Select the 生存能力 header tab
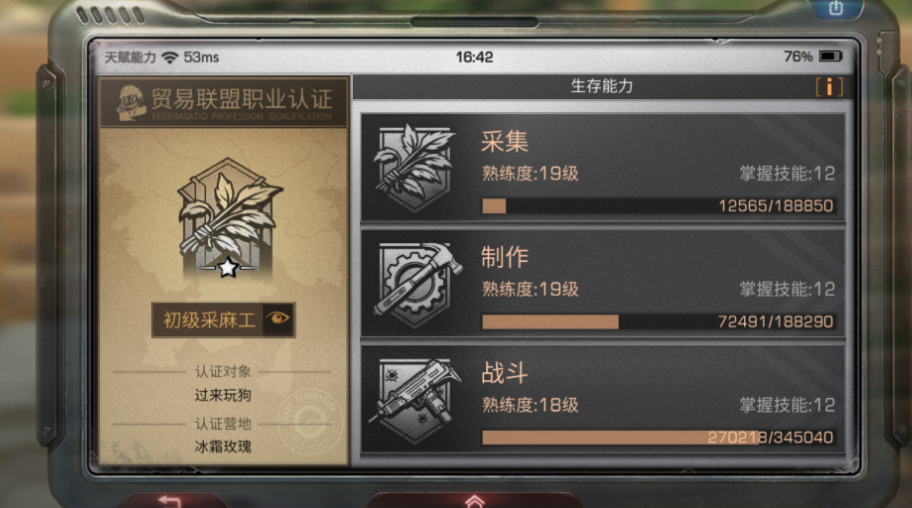The width and height of the screenshot is (912, 508). click(x=602, y=87)
